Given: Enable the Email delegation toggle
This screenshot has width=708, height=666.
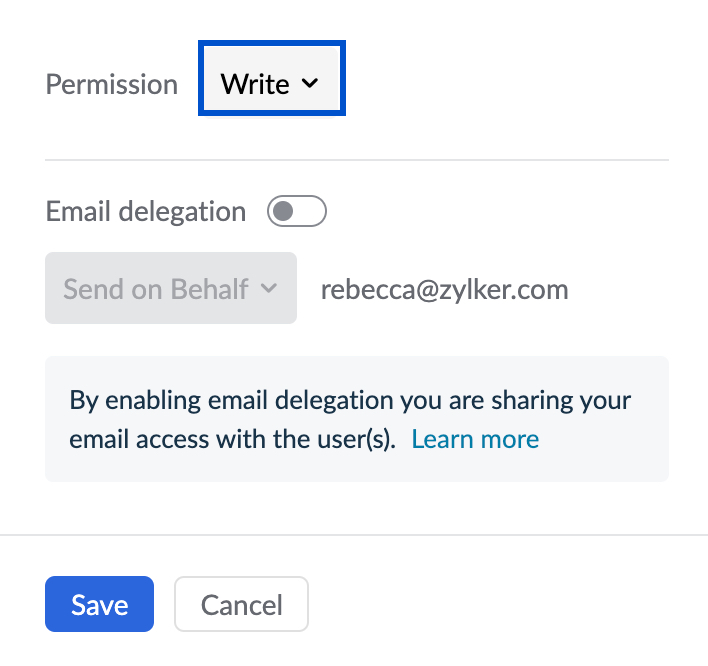Looking at the screenshot, I should 297,212.
